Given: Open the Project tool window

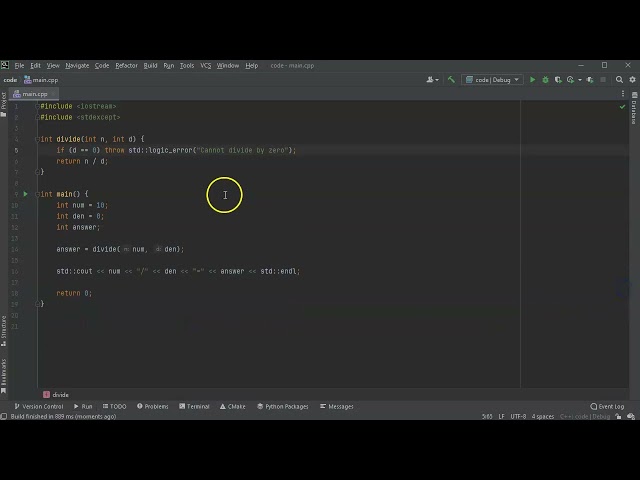Looking at the screenshot, I should tap(4, 104).
